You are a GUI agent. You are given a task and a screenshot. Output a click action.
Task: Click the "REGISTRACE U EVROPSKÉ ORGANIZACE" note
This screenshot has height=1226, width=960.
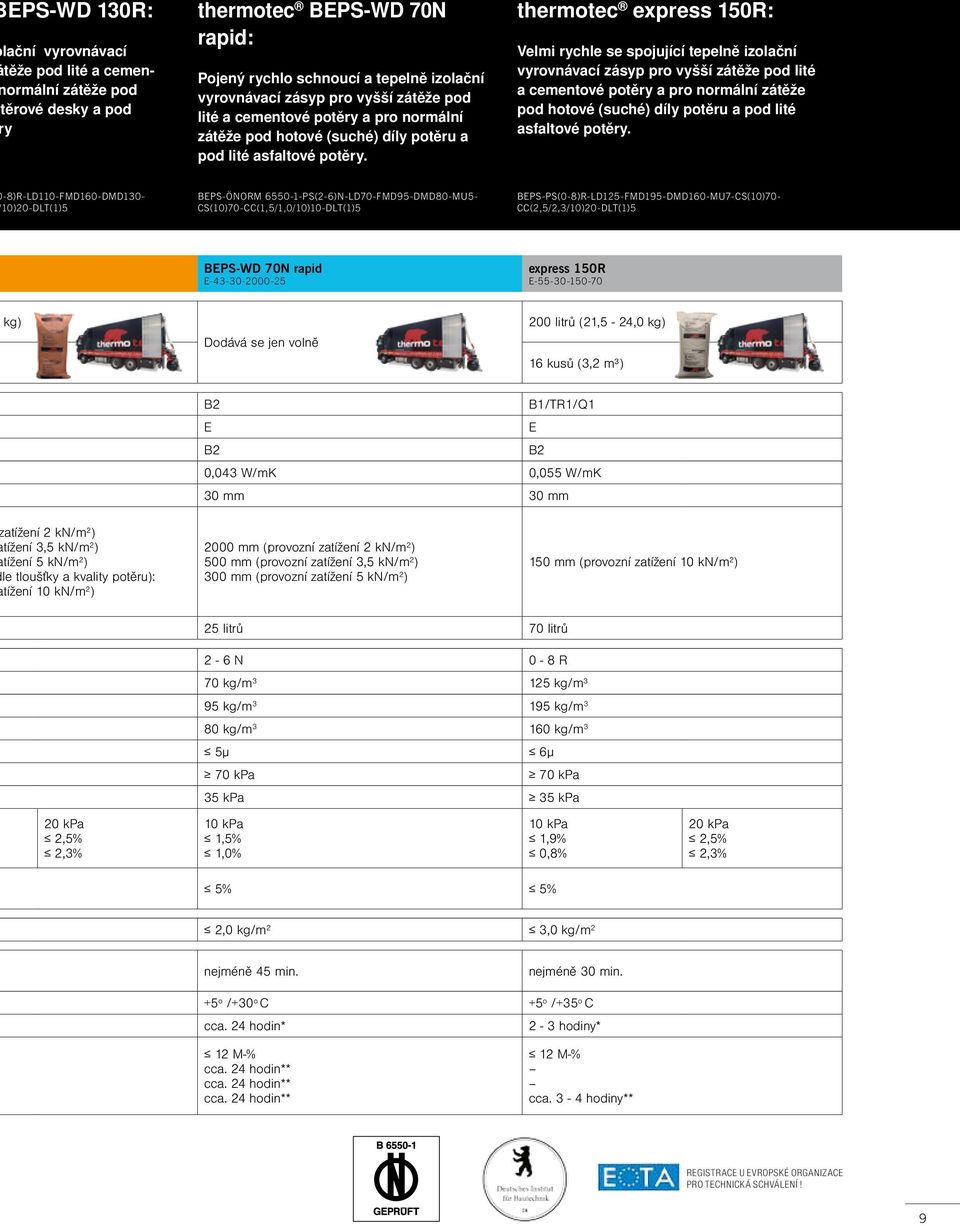click(x=764, y=1173)
